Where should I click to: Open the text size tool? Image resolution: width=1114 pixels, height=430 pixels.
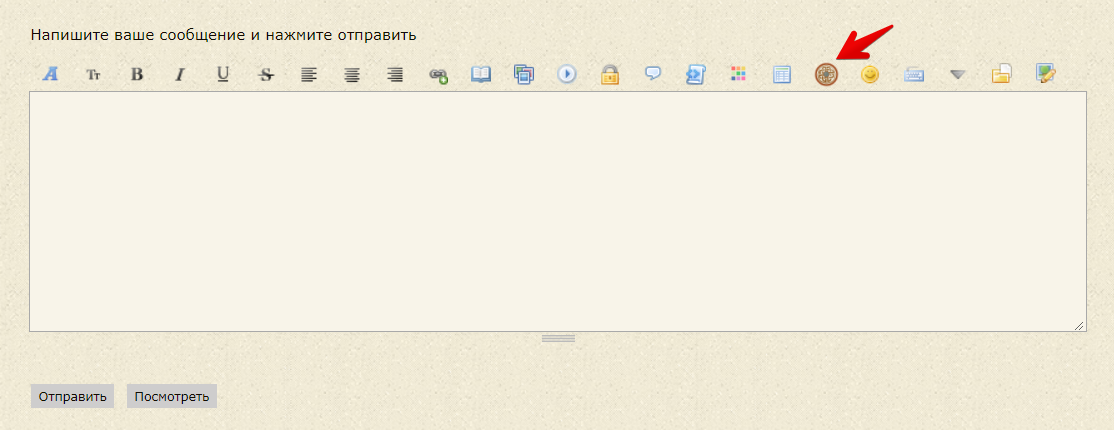[x=94, y=74]
